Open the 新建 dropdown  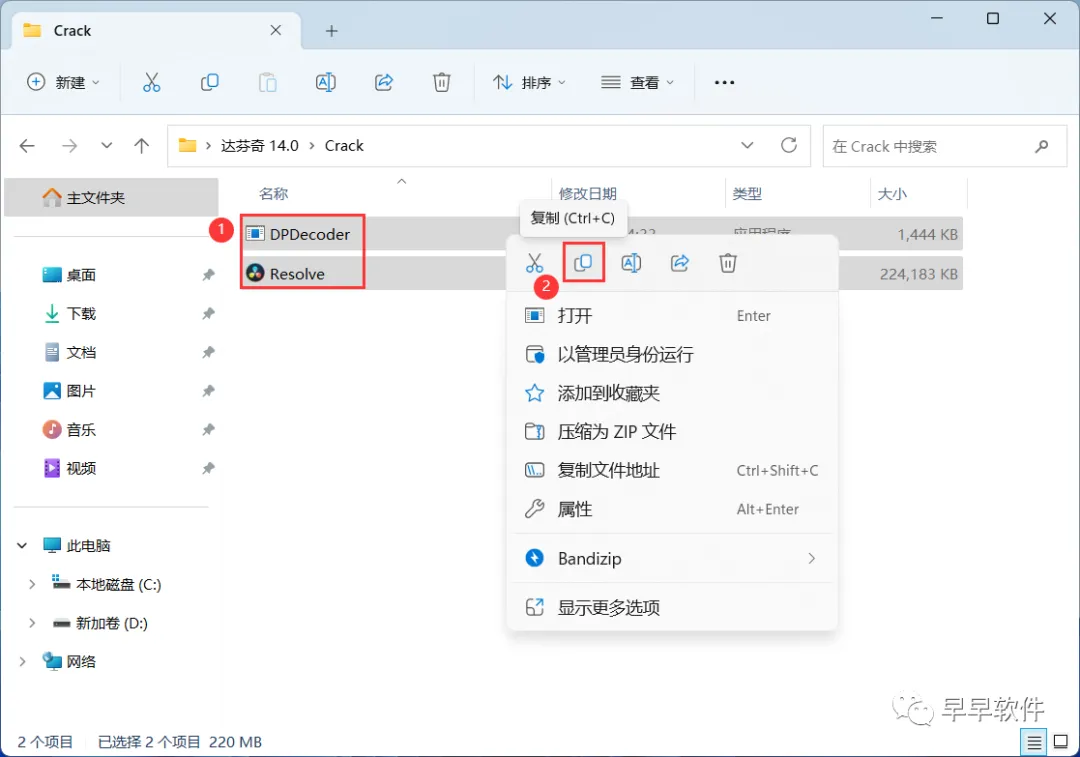[x=63, y=83]
